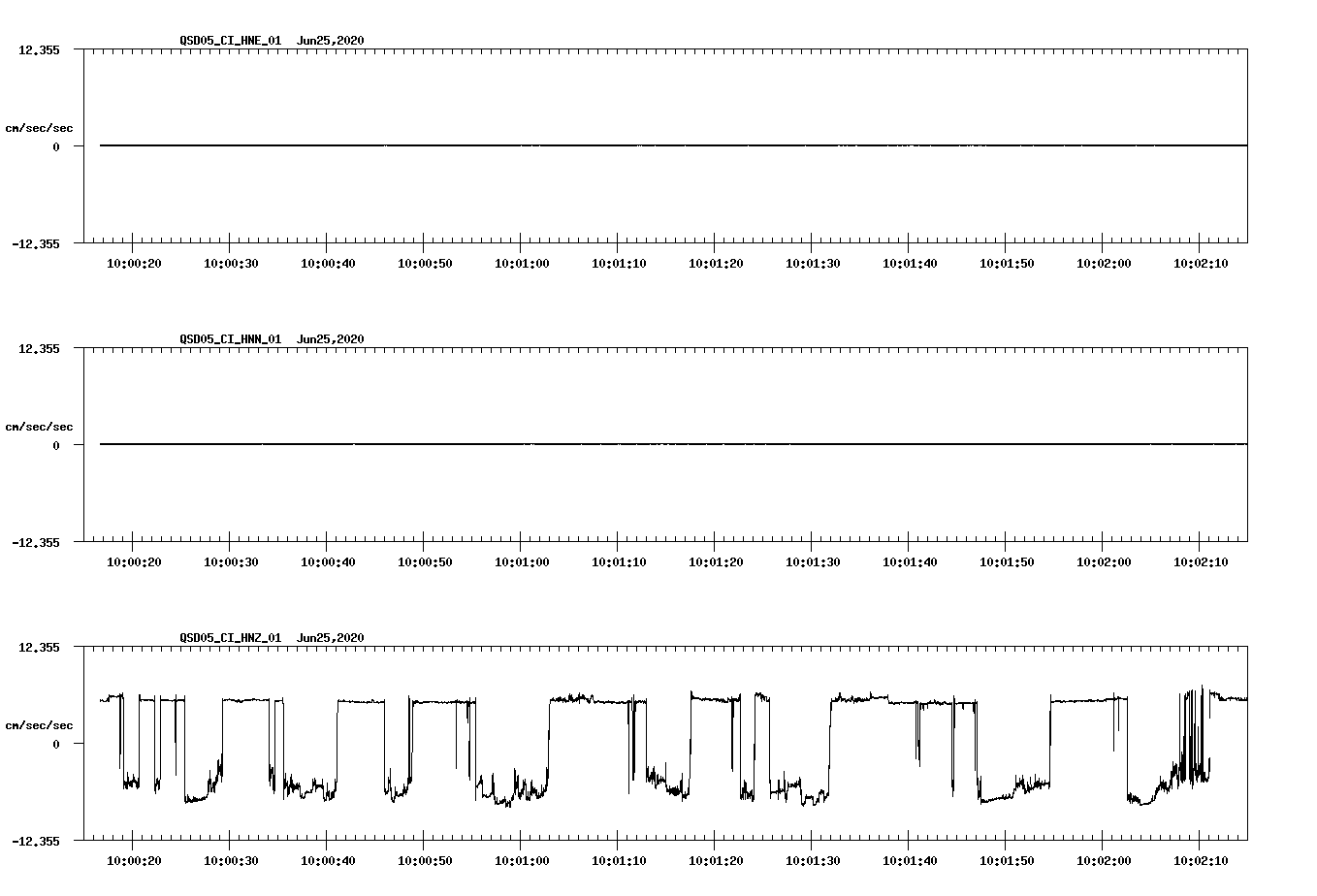The height and width of the screenshot is (896, 1317).
Task: Click -12.355 on the HNE chart axis
Action: (36, 243)
